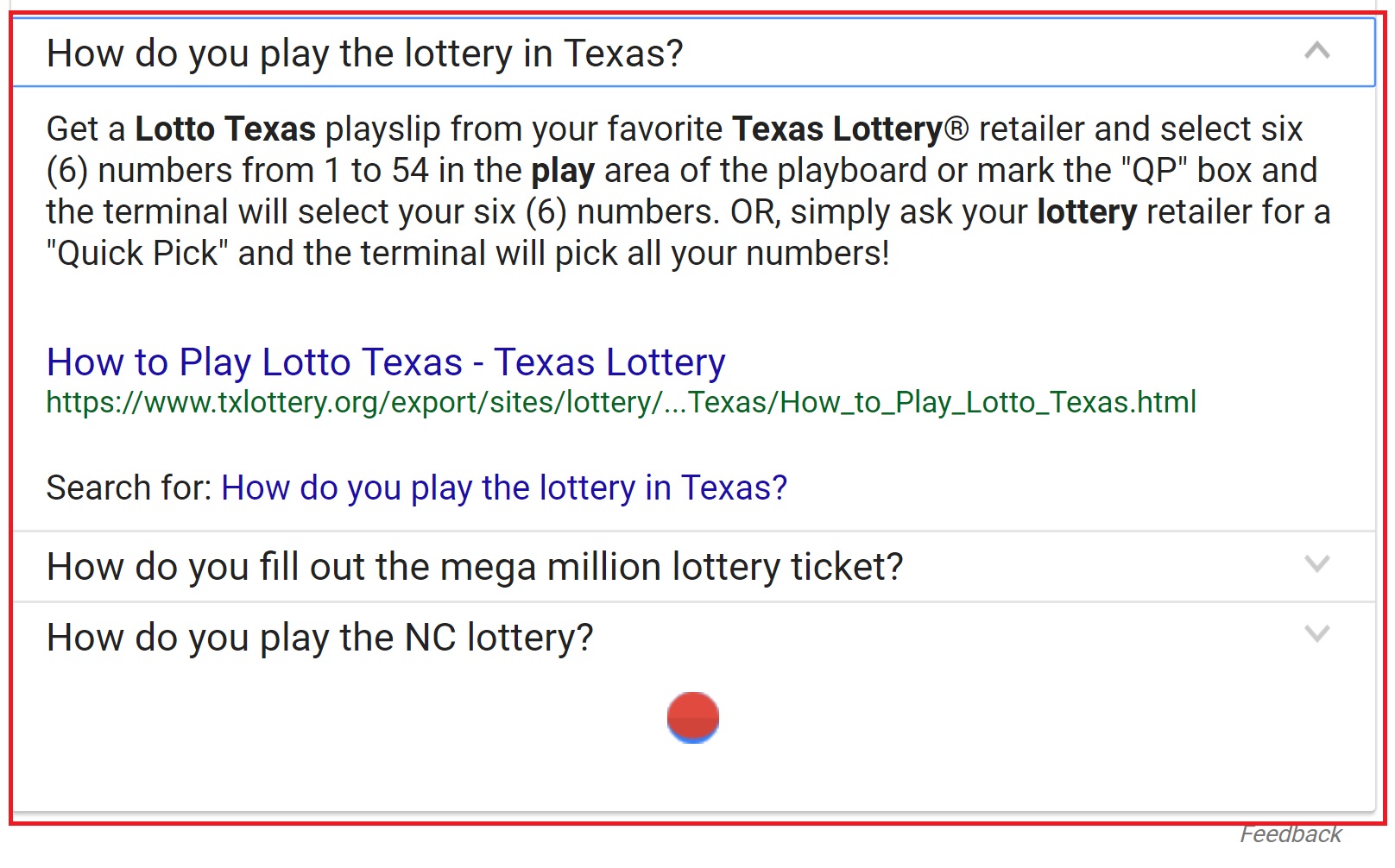Click the "Search for:" label
This screenshot has width=1395, height=868.
coord(129,488)
